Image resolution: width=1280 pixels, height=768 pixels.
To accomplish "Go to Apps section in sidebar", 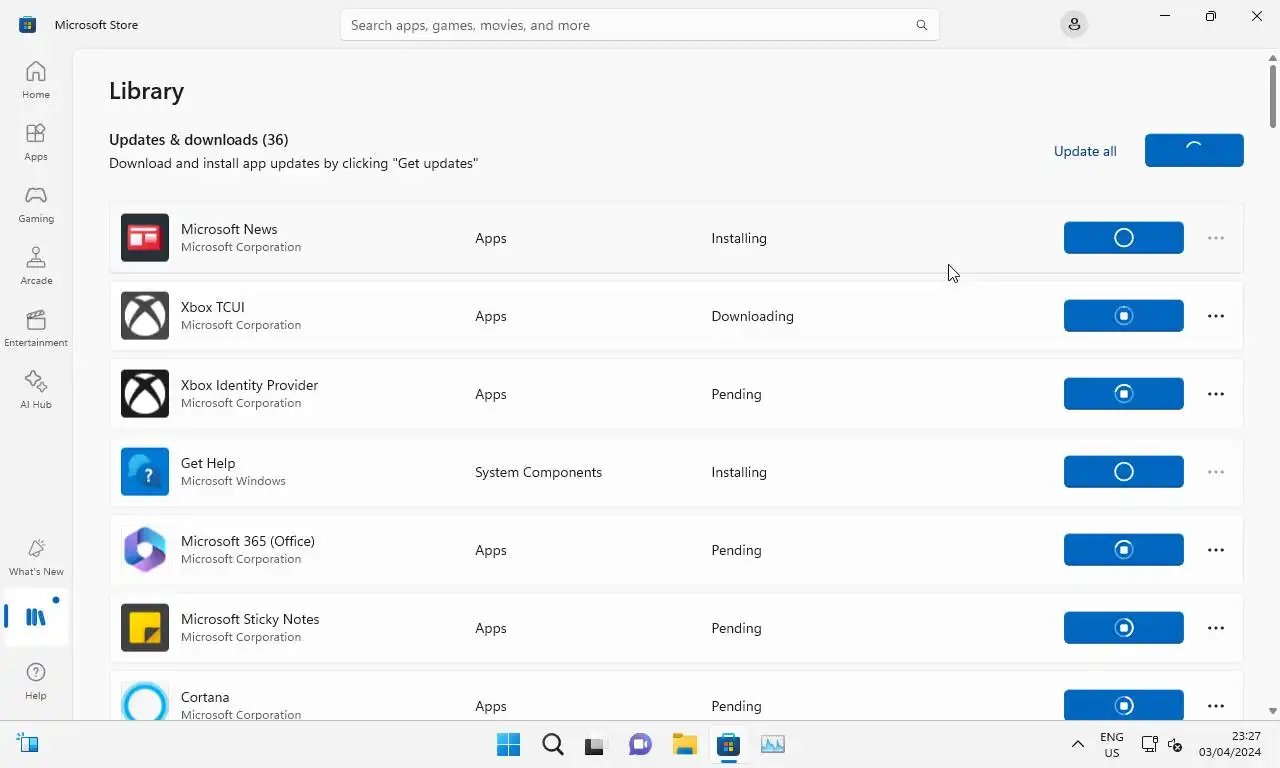I will click(36, 142).
